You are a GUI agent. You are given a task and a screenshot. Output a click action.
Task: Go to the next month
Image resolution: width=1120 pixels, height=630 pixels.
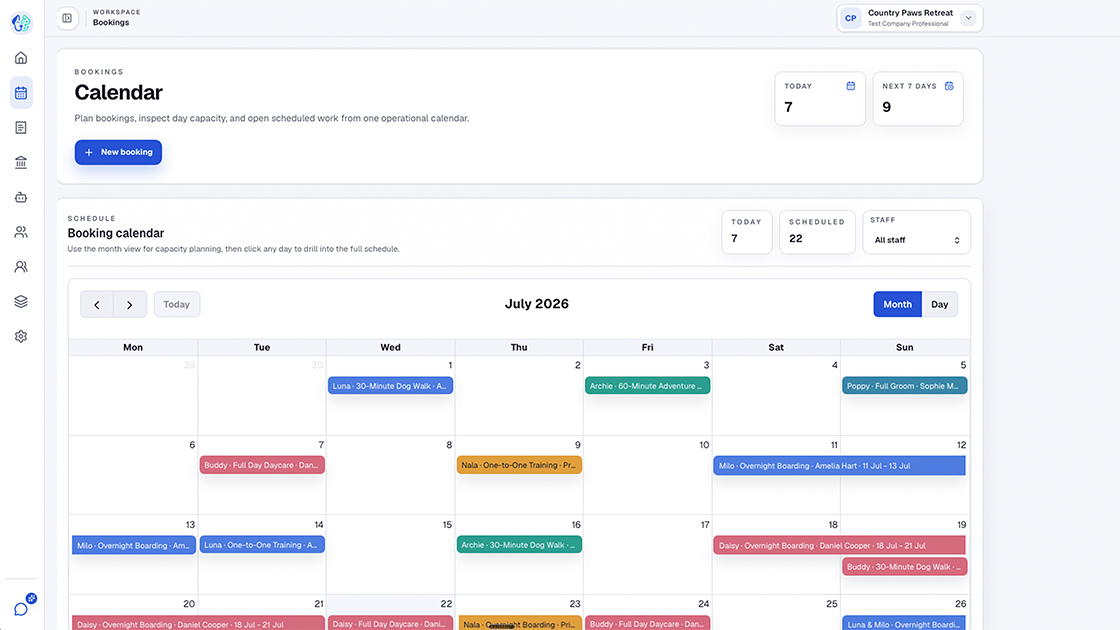[x=130, y=304]
